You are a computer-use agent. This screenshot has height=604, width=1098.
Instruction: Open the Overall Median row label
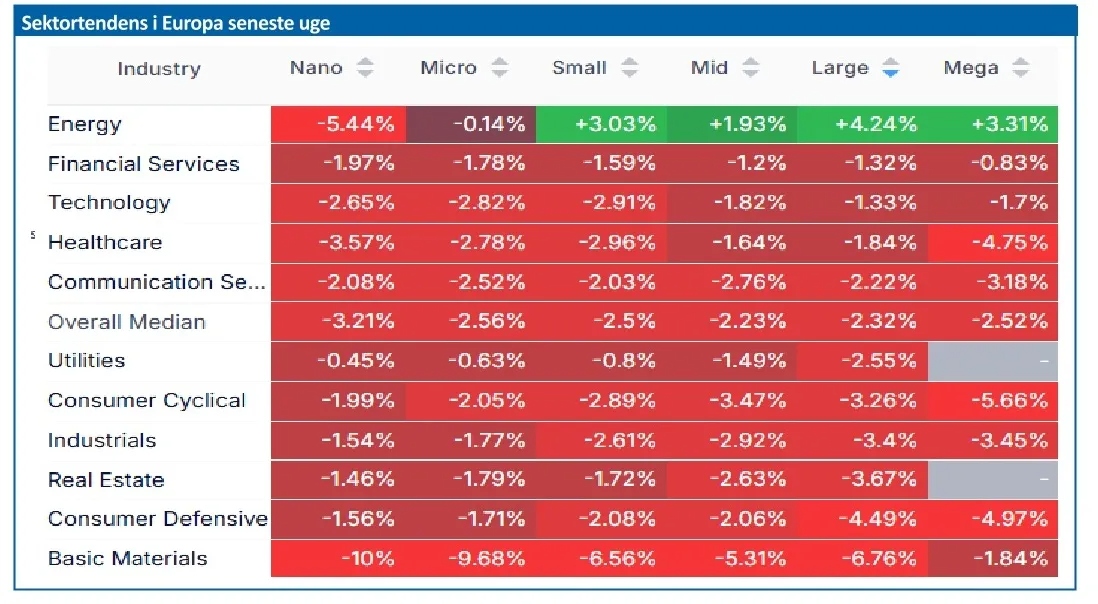coord(127,322)
